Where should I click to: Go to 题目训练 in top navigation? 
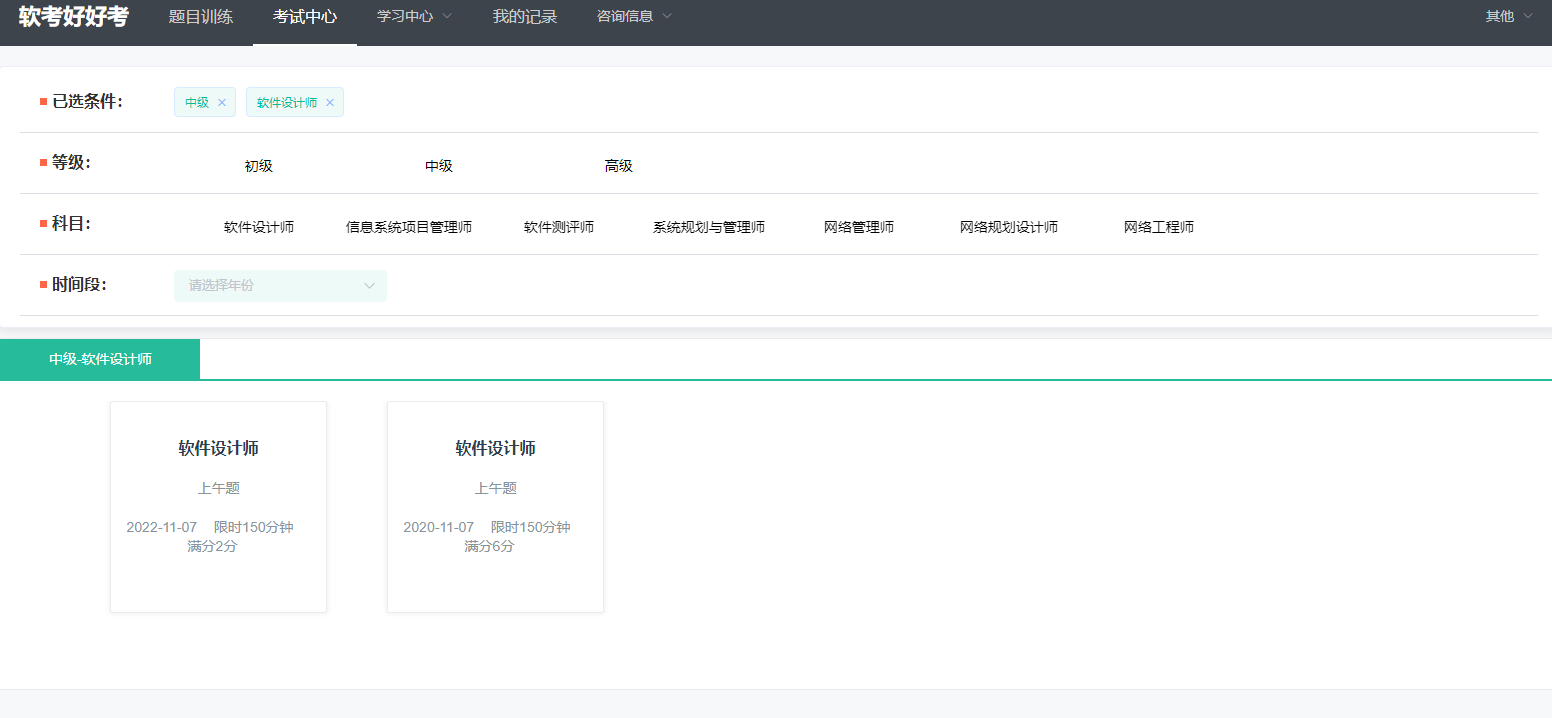click(x=201, y=17)
